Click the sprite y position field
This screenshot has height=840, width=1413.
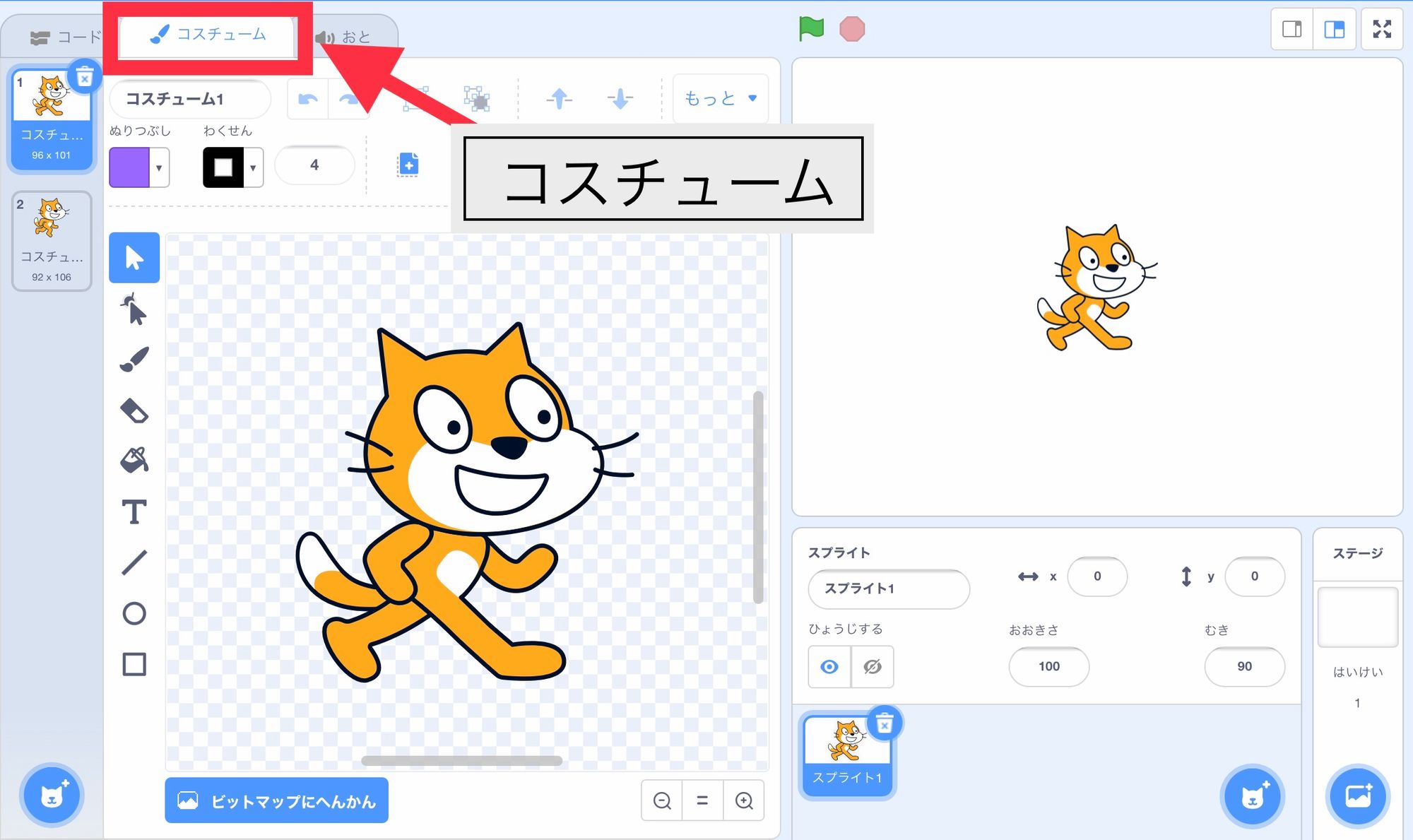coord(1255,576)
